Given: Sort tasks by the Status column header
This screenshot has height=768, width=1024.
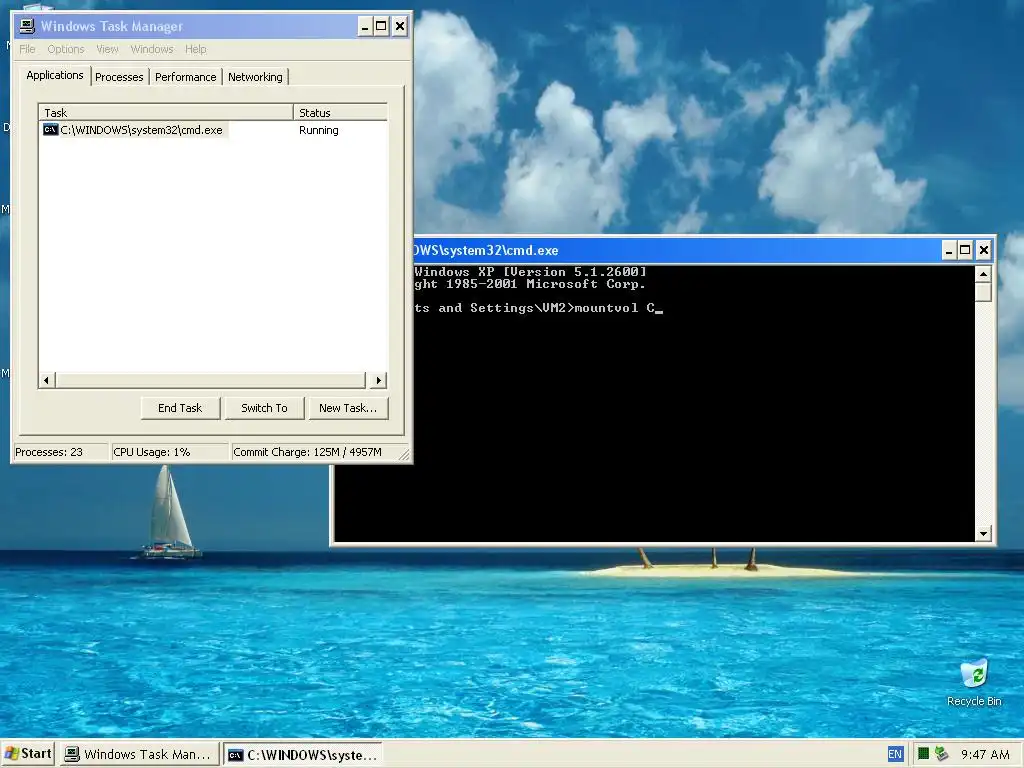Looking at the screenshot, I should point(340,112).
